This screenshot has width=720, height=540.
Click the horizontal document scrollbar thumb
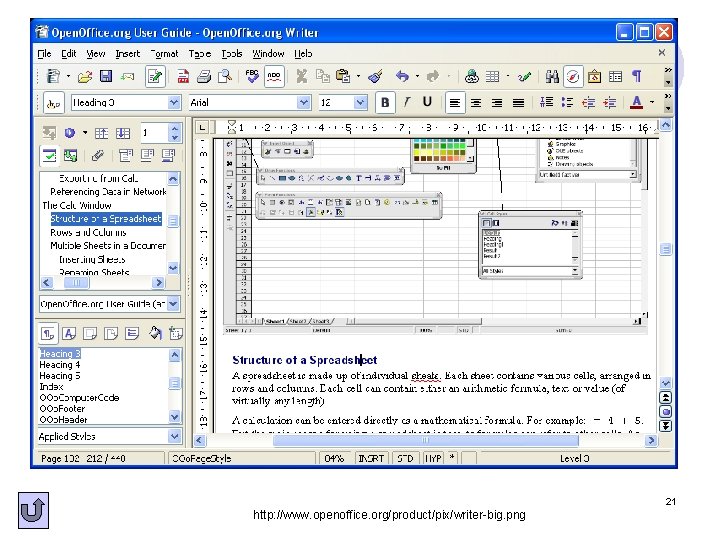click(426, 440)
